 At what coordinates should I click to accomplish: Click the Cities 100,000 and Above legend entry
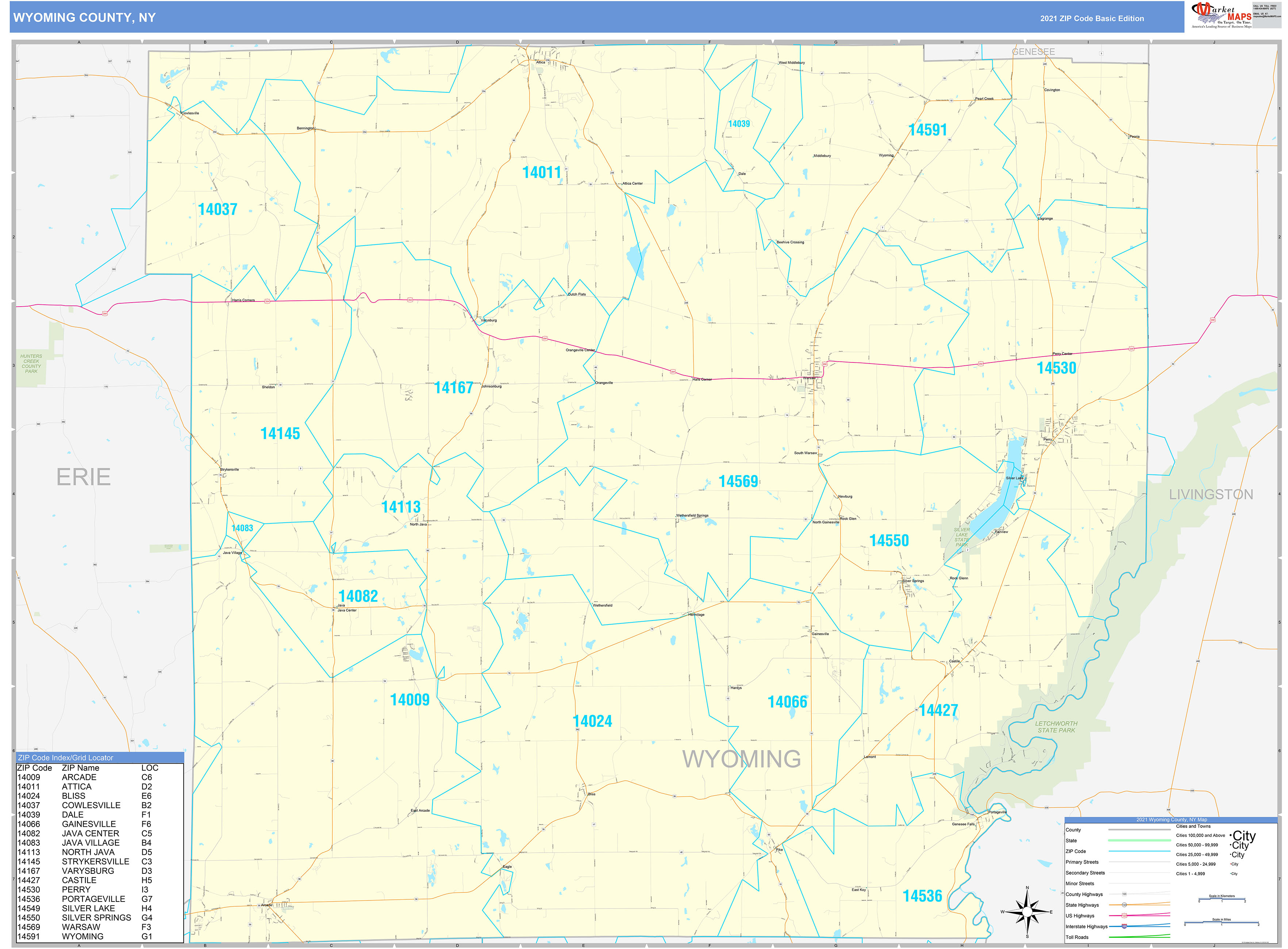1215,836
